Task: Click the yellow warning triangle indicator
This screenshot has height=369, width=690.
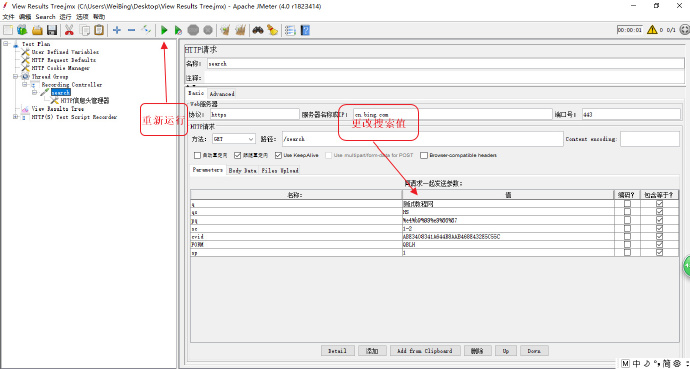Action: 652,29
